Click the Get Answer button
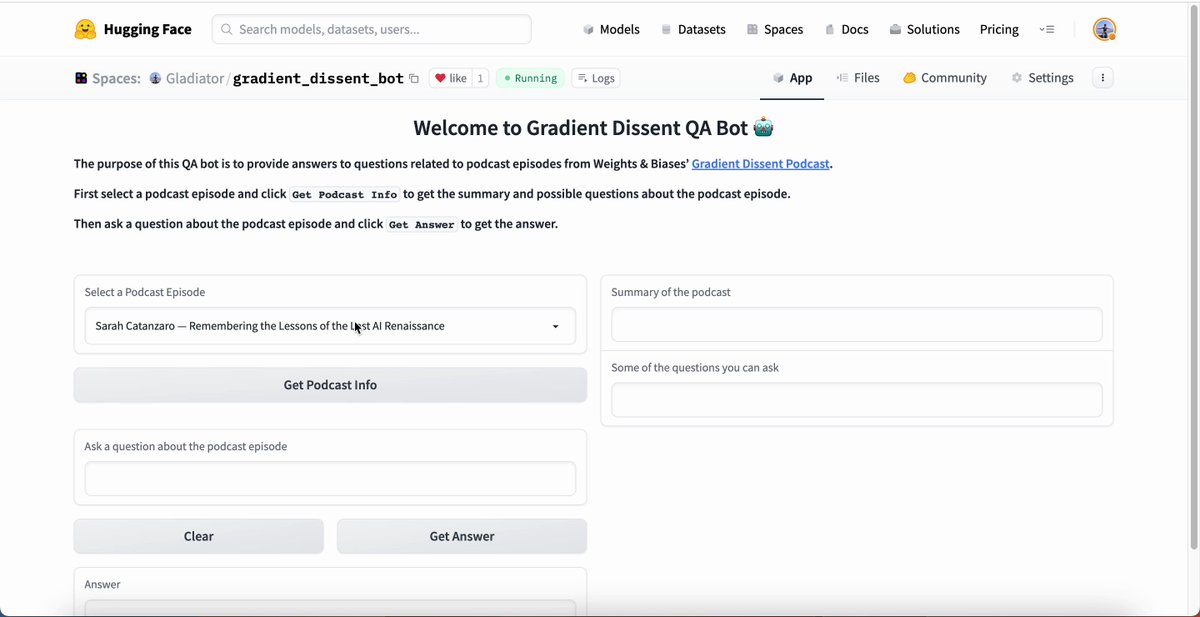 tap(462, 536)
